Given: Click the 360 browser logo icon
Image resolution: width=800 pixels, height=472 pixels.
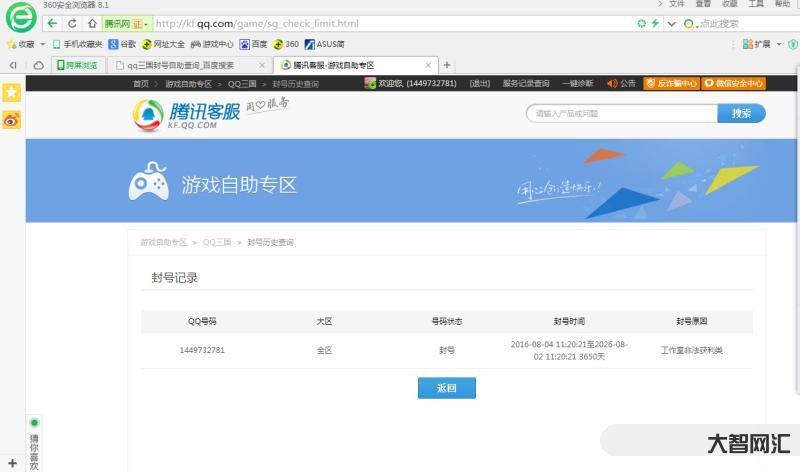Looking at the screenshot, I should pyautogui.click(x=22, y=21).
